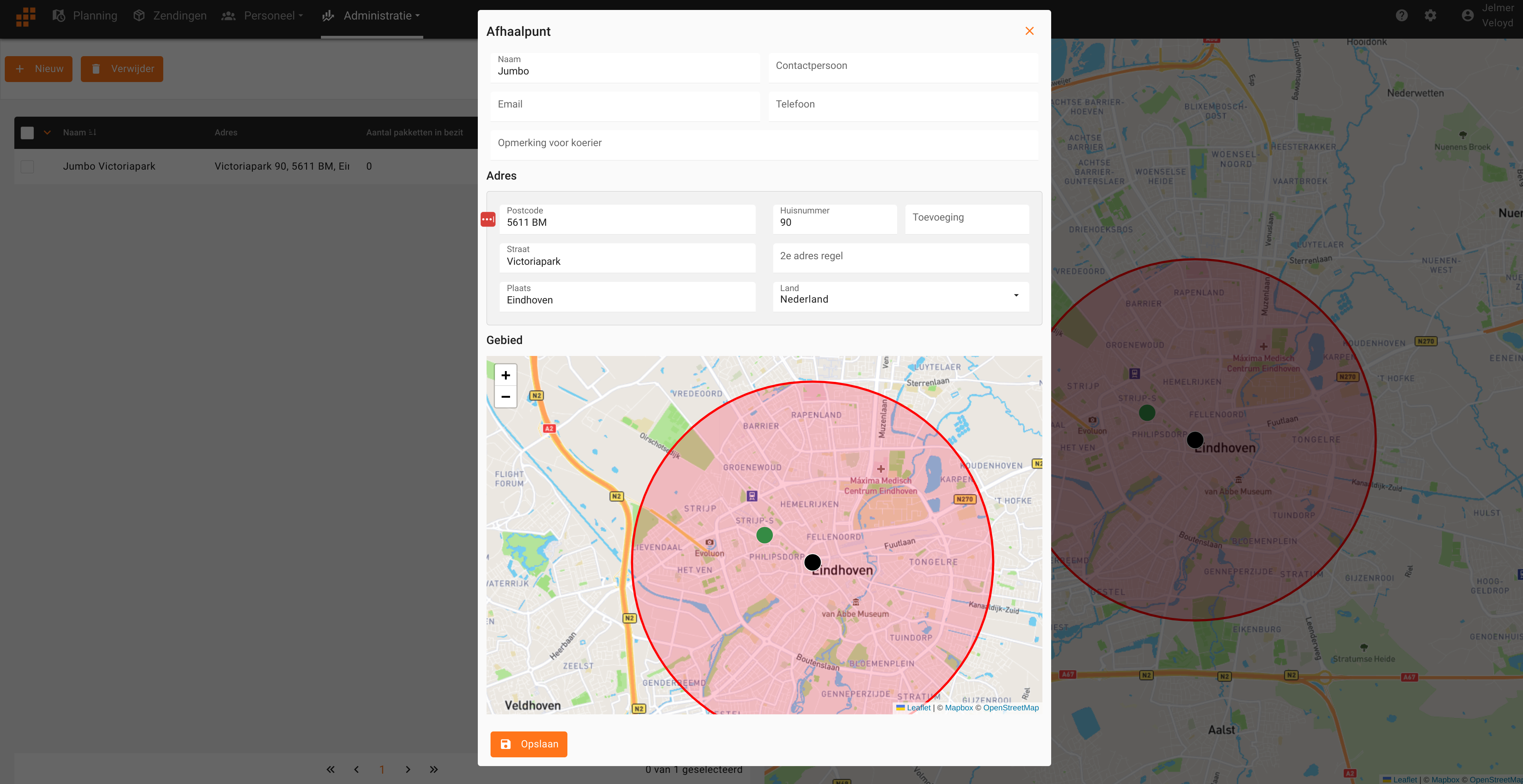Screen dimensions: 1523x784
Task: Go to the first page of results
Action: coord(330,769)
